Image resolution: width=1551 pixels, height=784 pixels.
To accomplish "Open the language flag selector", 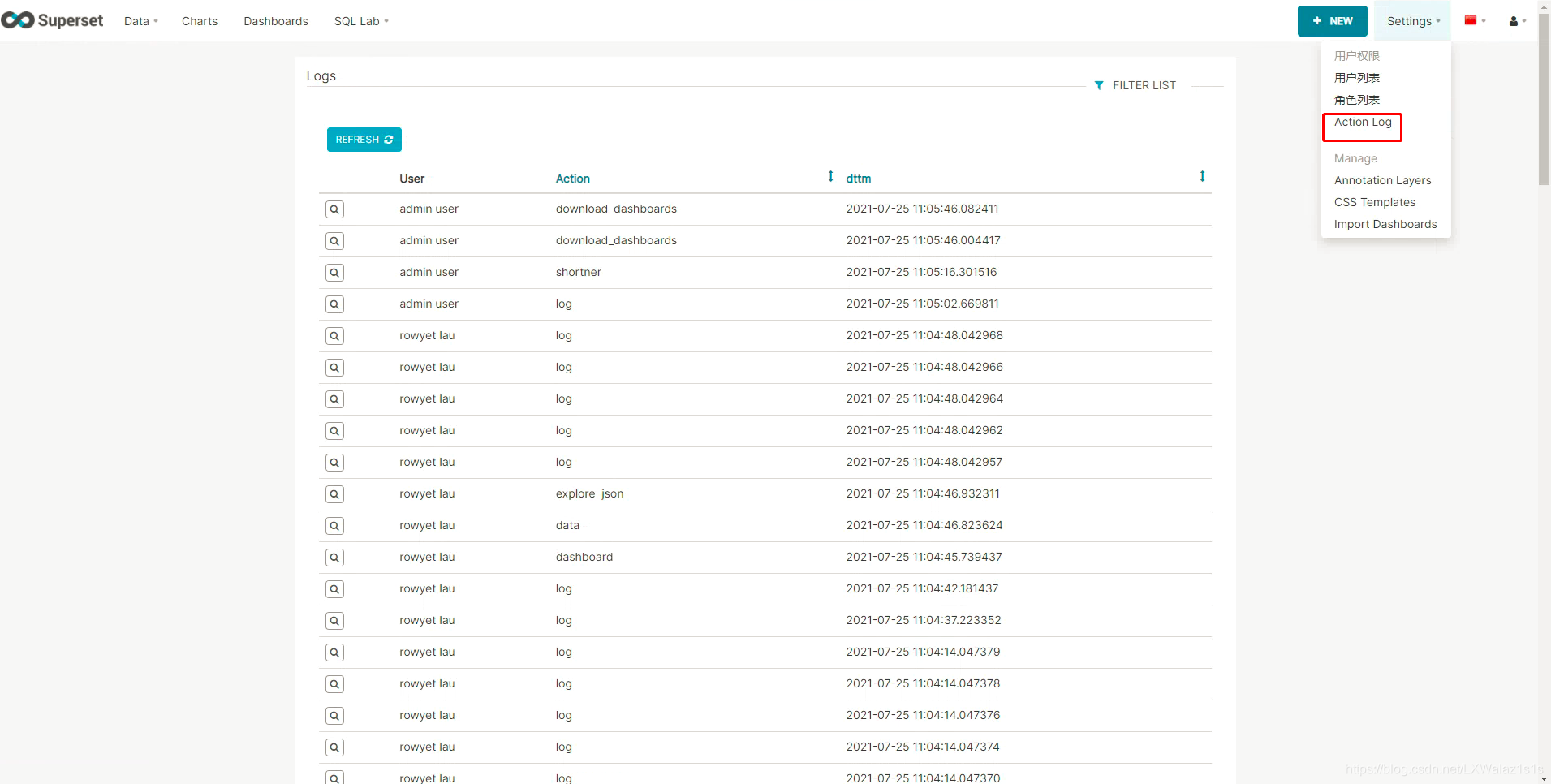I will click(1475, 21).
